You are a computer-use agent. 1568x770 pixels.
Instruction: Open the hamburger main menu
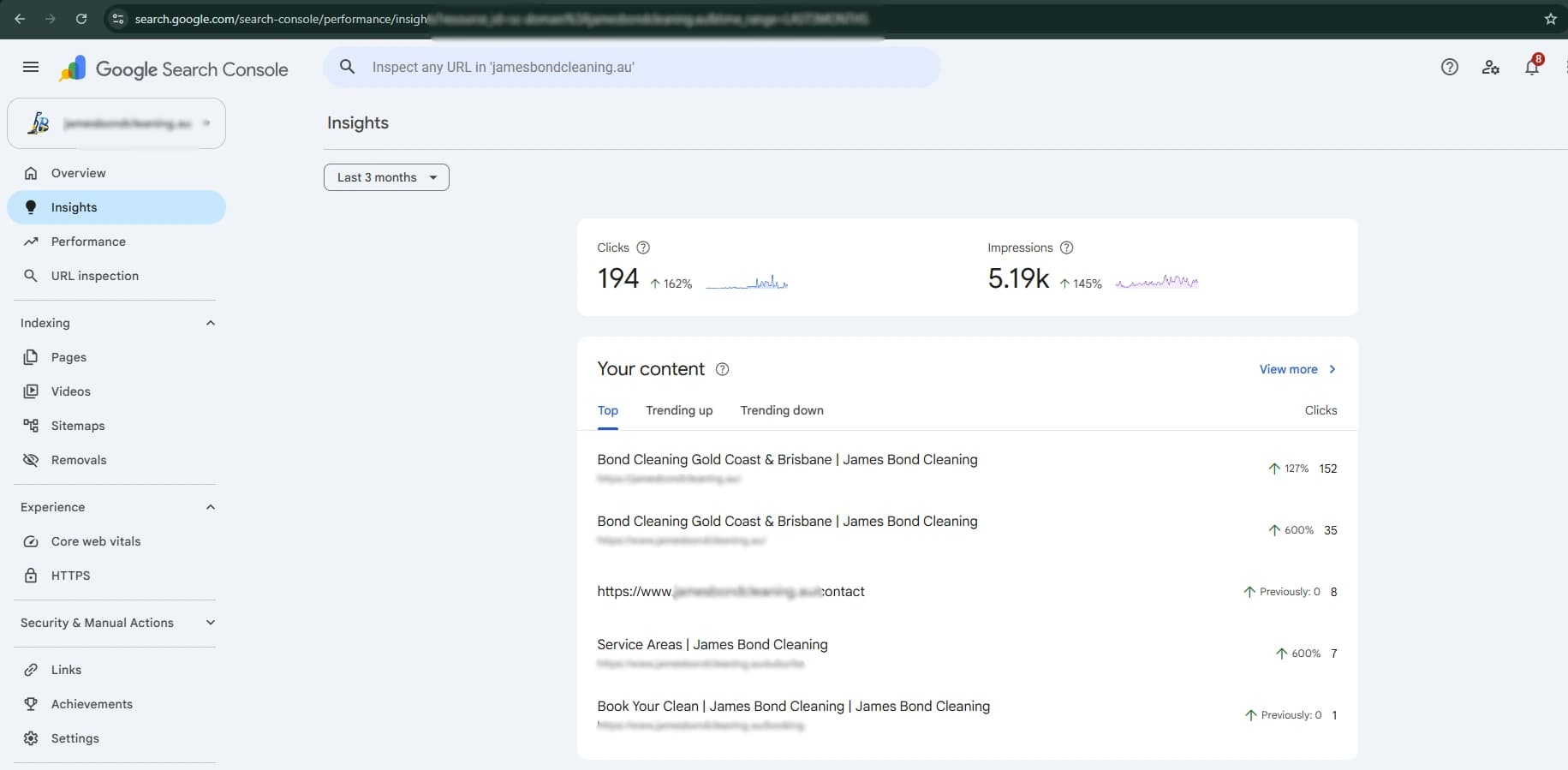point(31,67)
